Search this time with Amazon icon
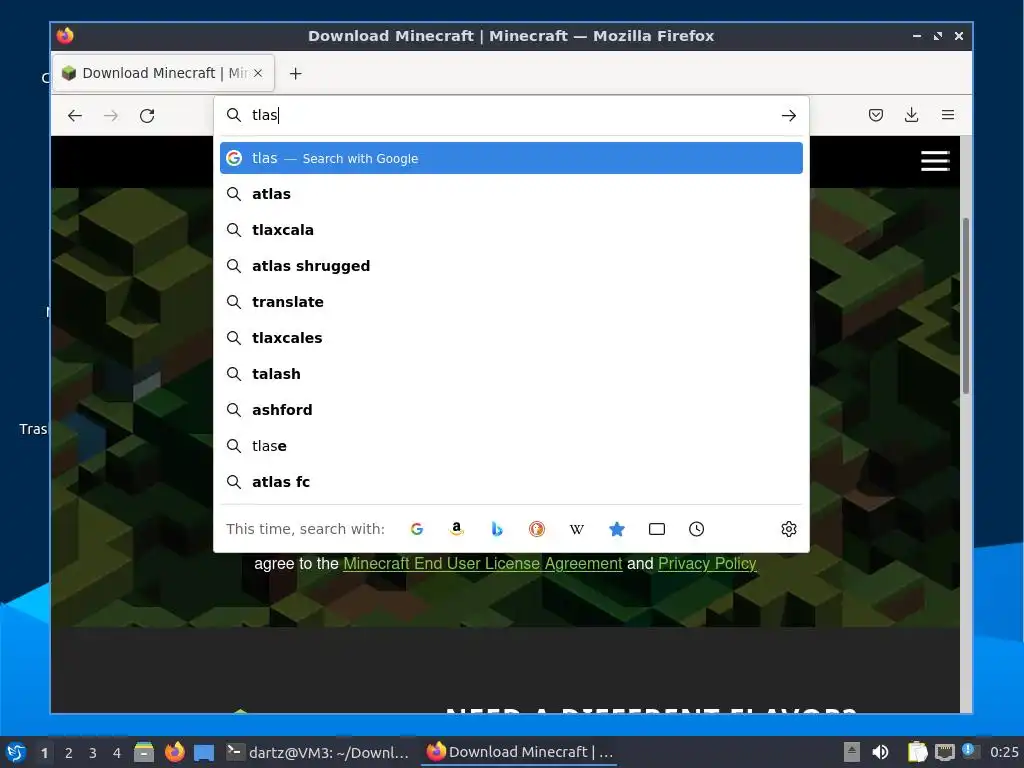Image resolution: width=1024 pixels, height=768 pixels. [456, 529]
